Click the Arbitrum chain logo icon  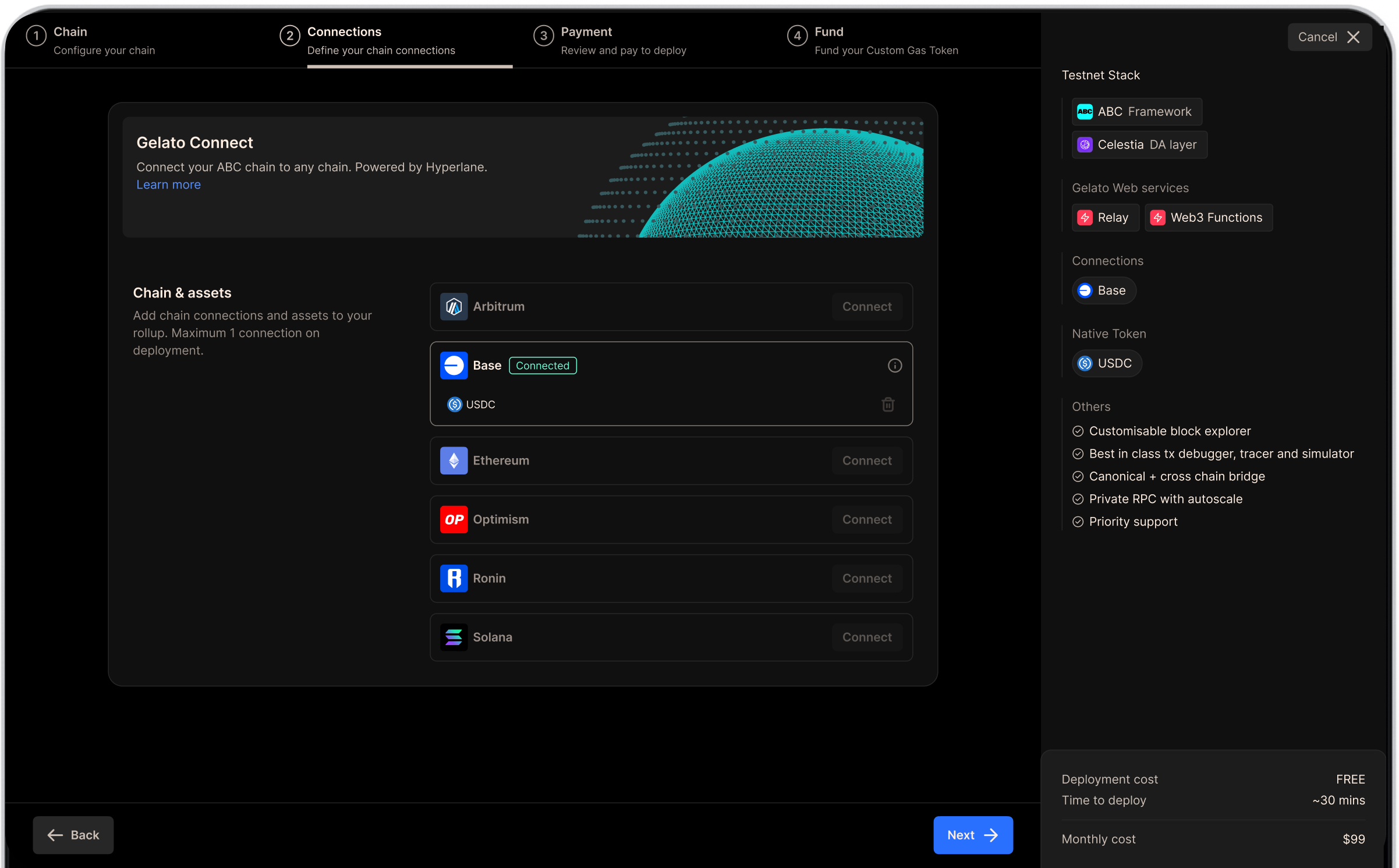pyautogui.click(x=454, y=307)
